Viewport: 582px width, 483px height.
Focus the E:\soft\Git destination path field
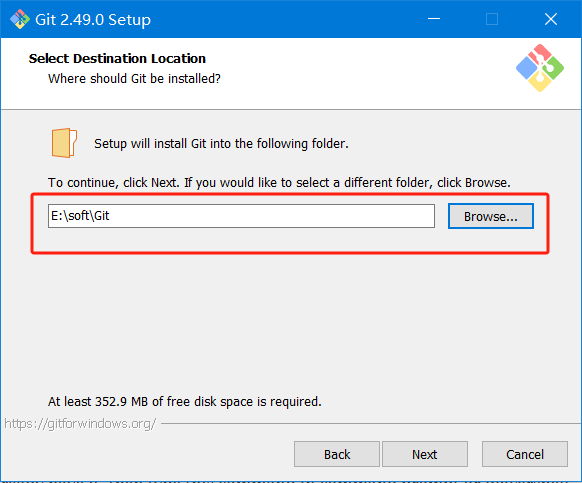[241, 216]
